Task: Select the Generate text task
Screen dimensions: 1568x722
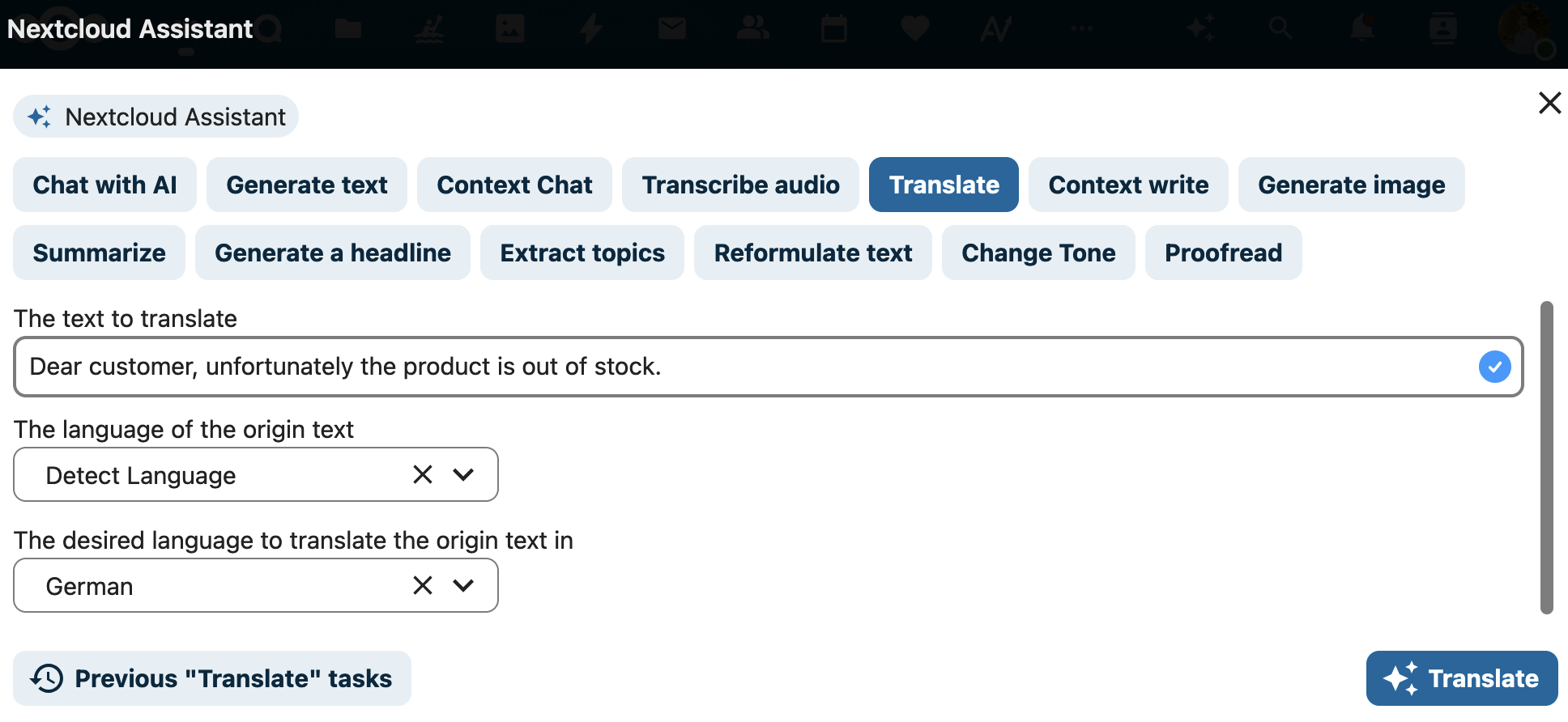Action: (x=307, y=185)
